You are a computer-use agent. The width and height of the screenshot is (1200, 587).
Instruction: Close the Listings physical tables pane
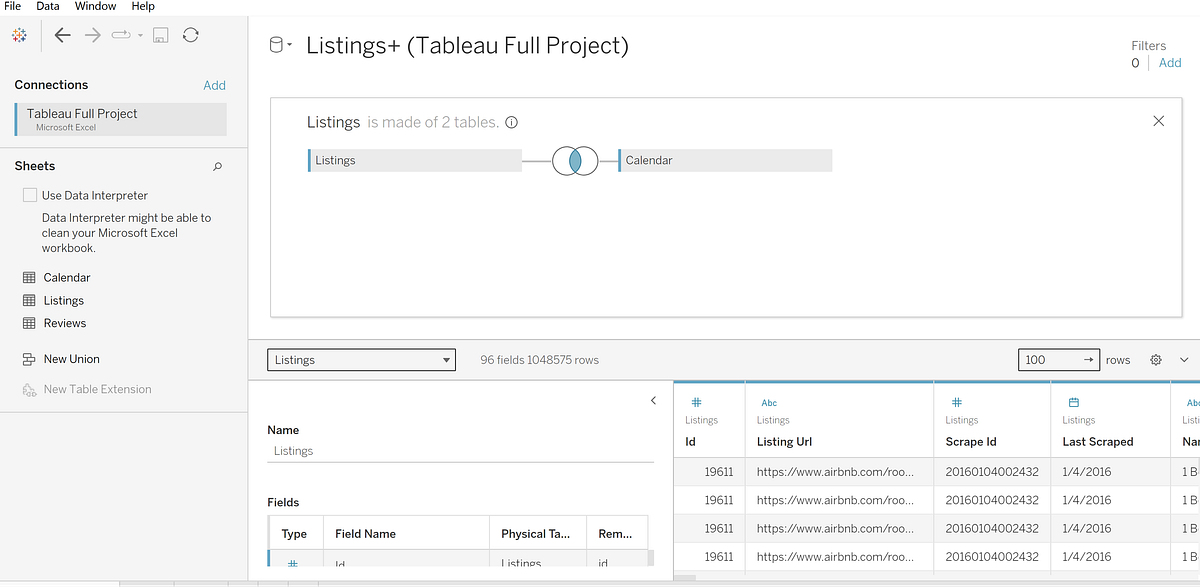tap(1158, 121)
